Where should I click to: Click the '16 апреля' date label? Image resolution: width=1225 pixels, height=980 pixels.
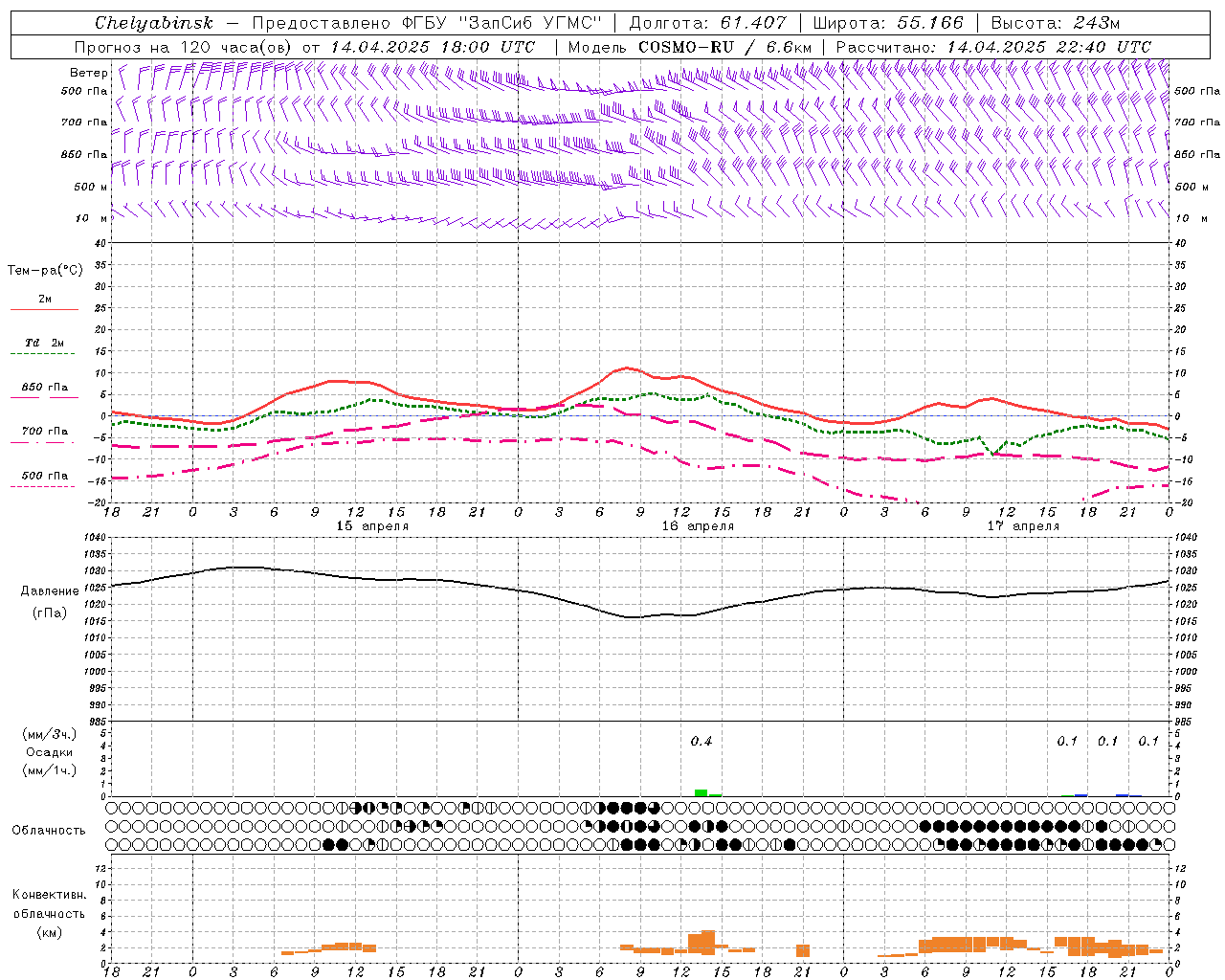(x=698, y=526)
